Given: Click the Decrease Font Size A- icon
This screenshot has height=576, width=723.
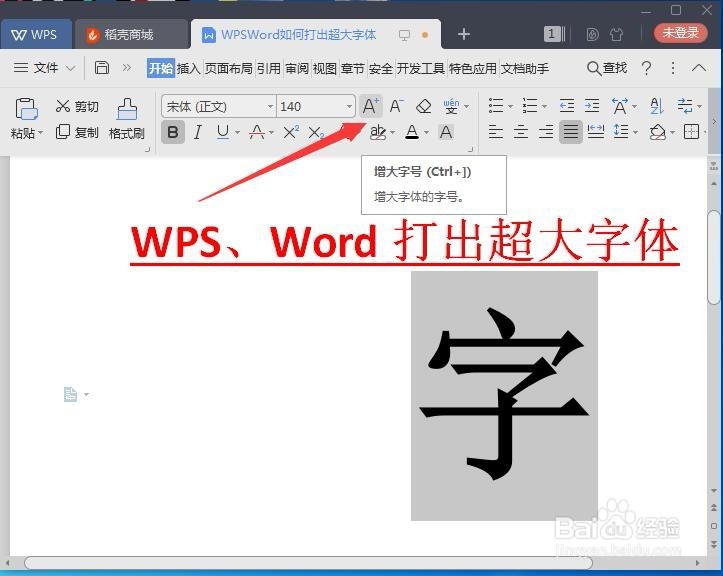Looking at the screenshot, I should click(396, 107).
